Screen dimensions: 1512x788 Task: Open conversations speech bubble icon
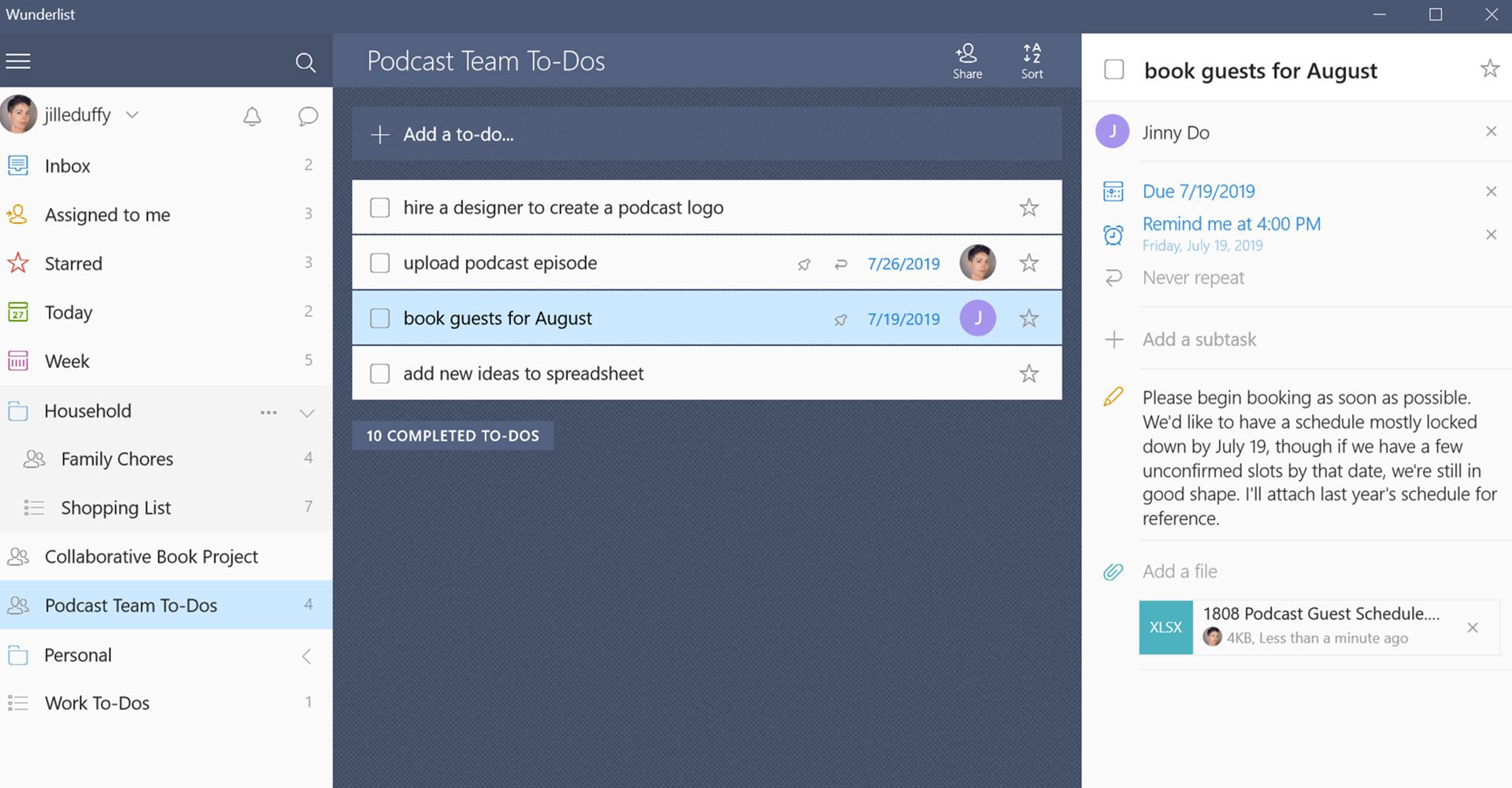pos(308,117)
